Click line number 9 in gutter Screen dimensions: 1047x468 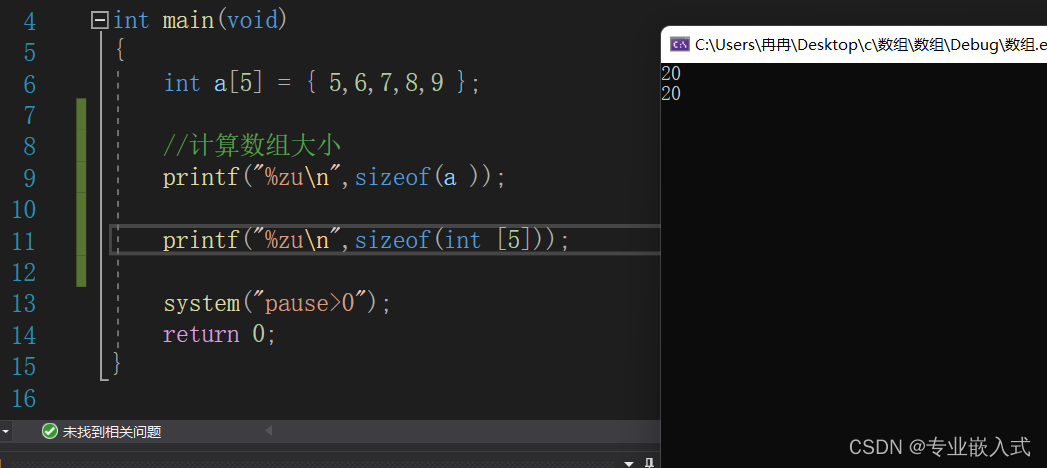click(29, 178)
